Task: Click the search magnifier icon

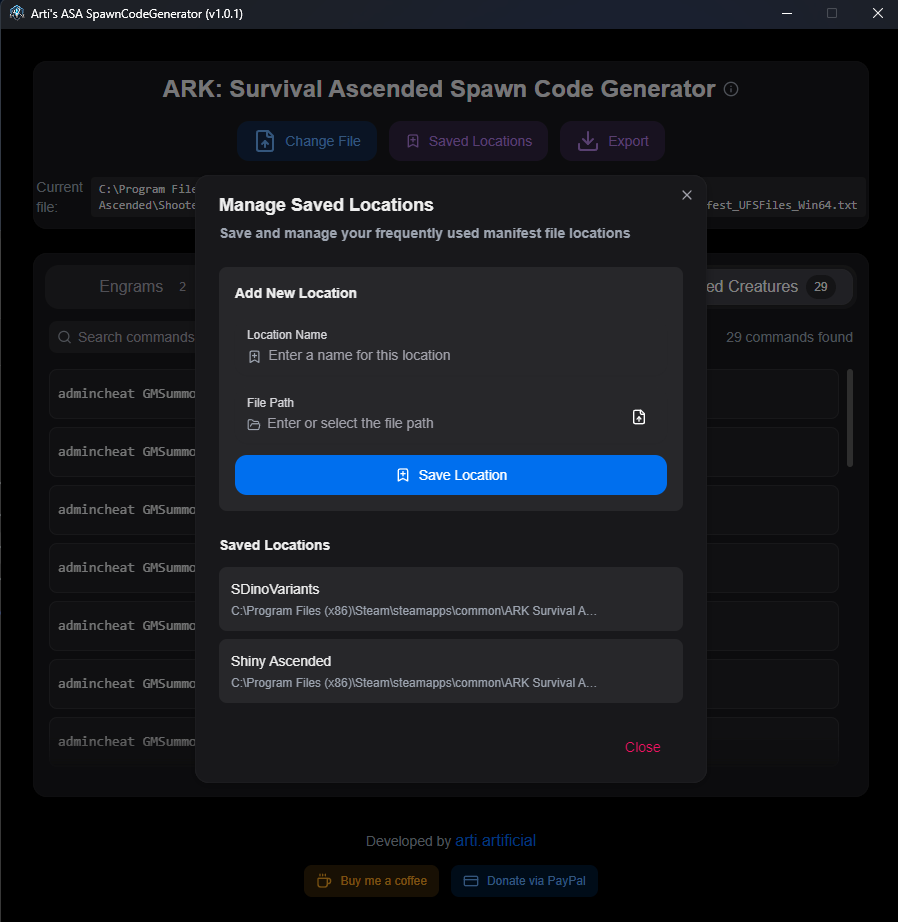Action: pyautogui.click(x=65, y=338)
